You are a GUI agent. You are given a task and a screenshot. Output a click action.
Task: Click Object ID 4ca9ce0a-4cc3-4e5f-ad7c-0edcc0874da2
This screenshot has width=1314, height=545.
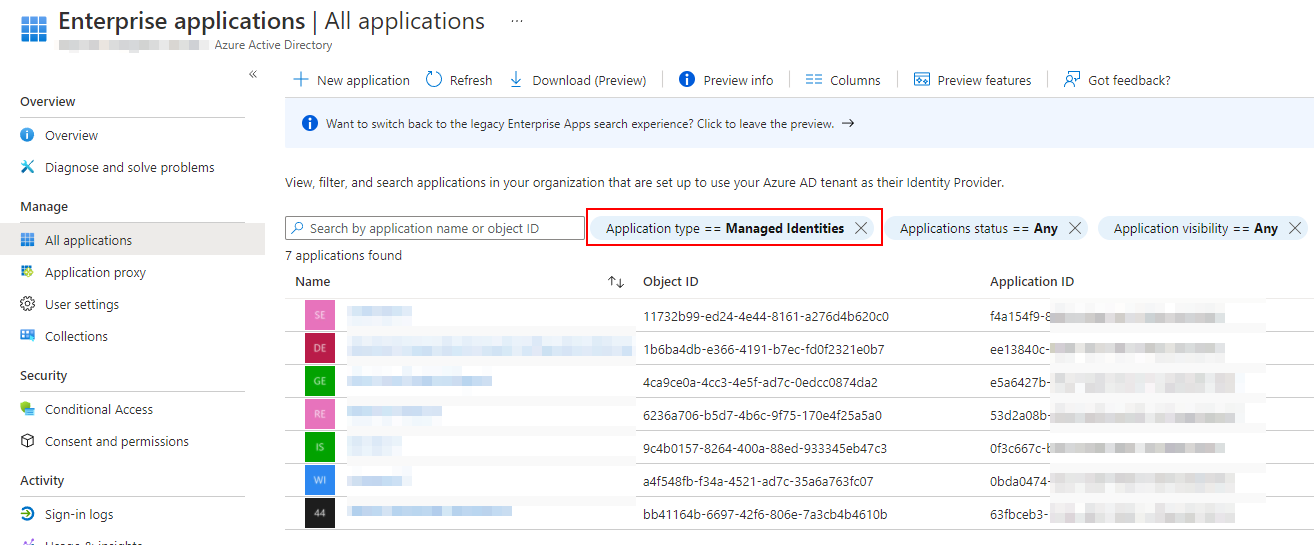(x=760, y=382)
